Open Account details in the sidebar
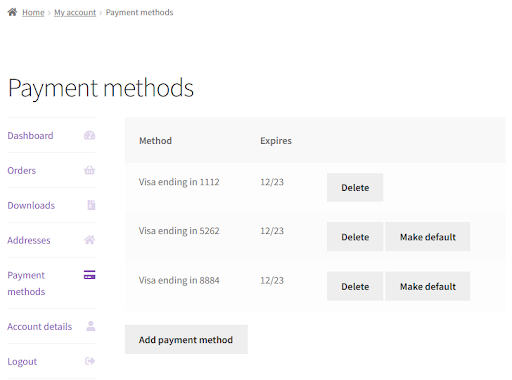Image resolution: width=512 pixels, height=380 pixels. click(x=40, y=327)
